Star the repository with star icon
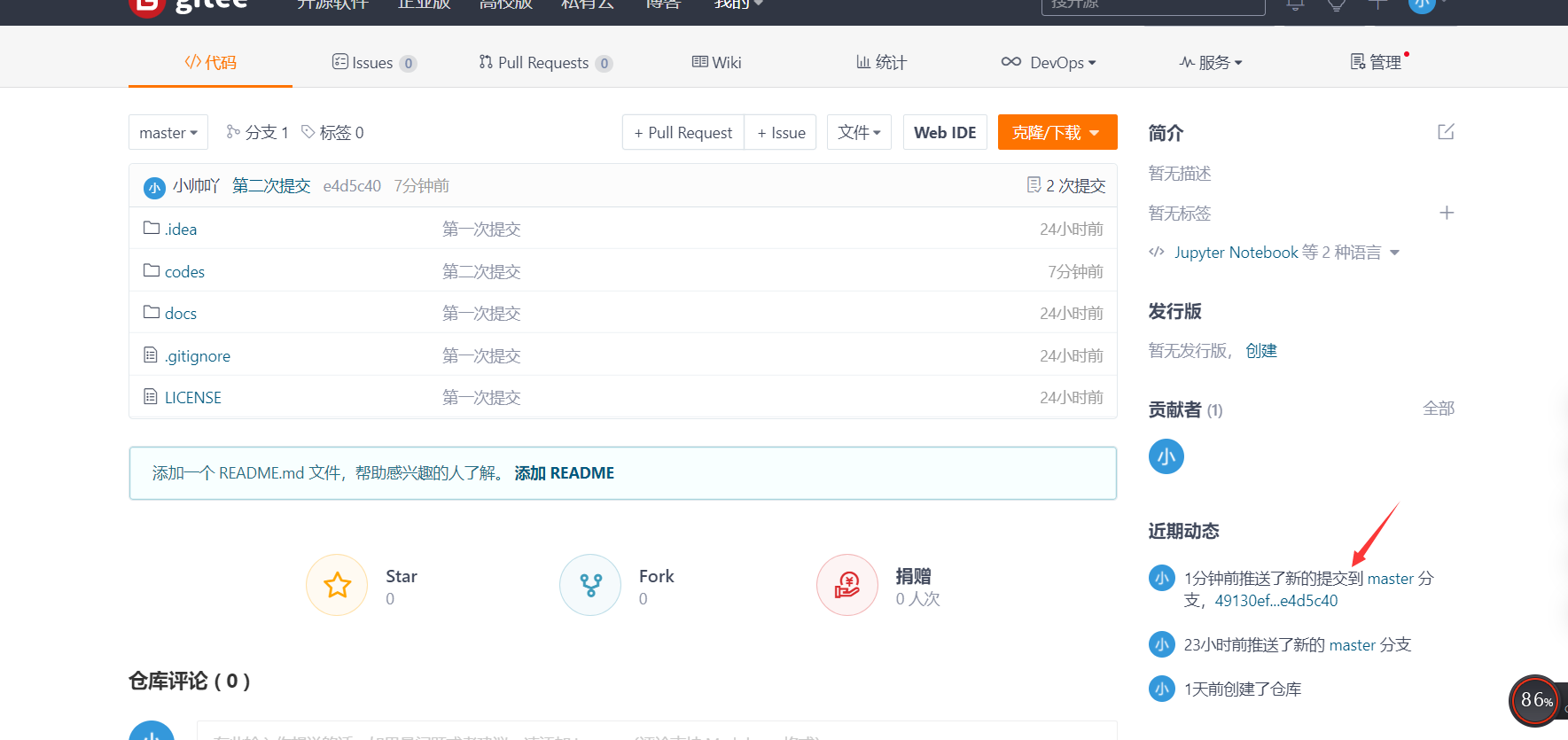Image resolution: width=1568 pixels, height=740 pixels. [x=337, y=585]
